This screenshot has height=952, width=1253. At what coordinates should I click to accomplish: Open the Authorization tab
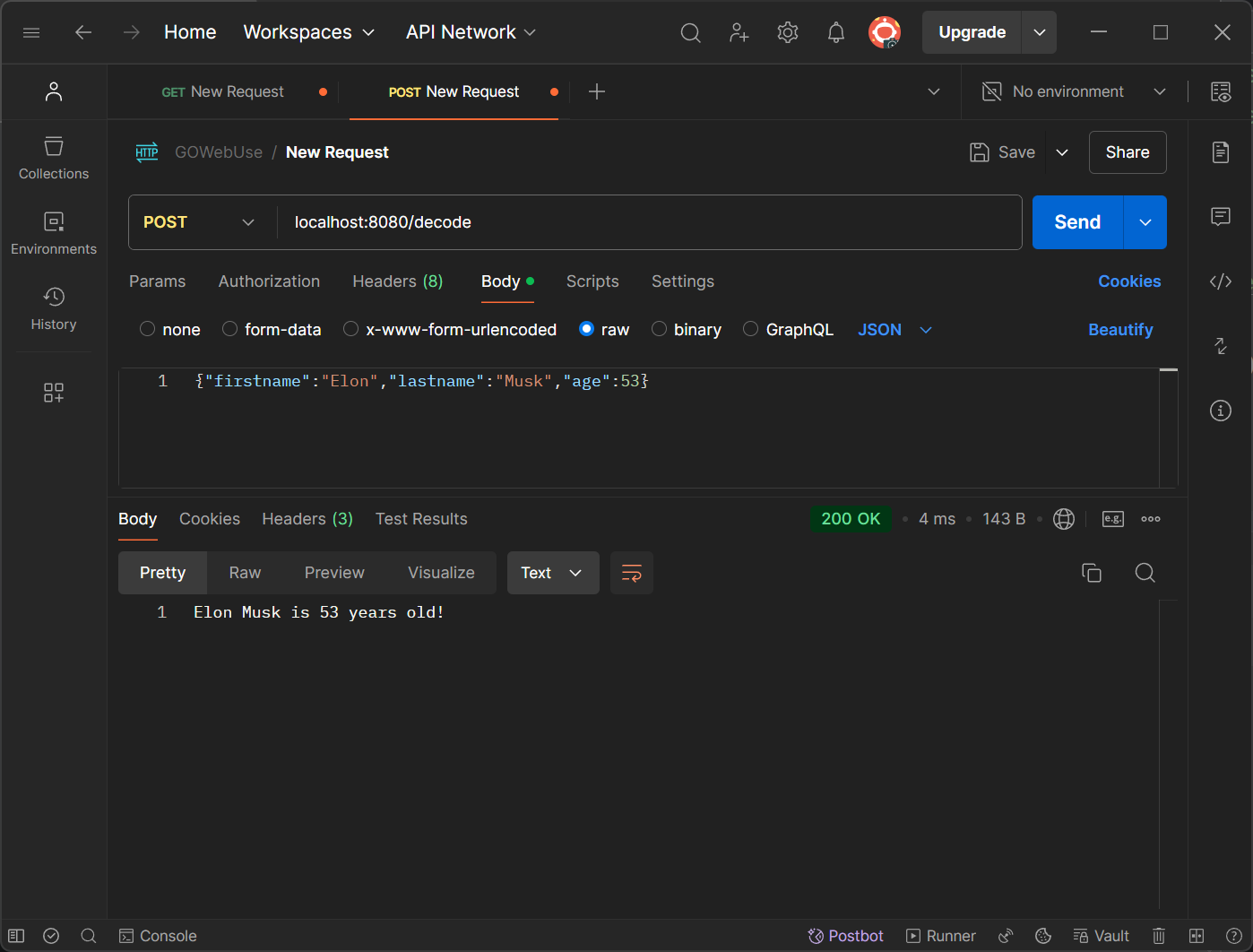coord(269,281)
